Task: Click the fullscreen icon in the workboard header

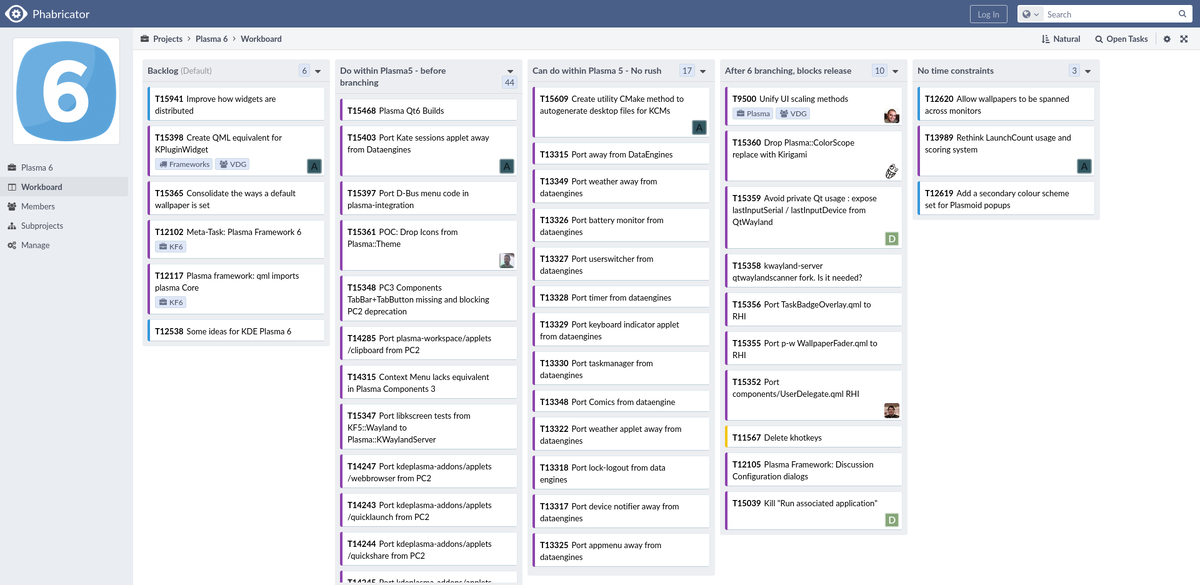Action: tap(1184, 39)
